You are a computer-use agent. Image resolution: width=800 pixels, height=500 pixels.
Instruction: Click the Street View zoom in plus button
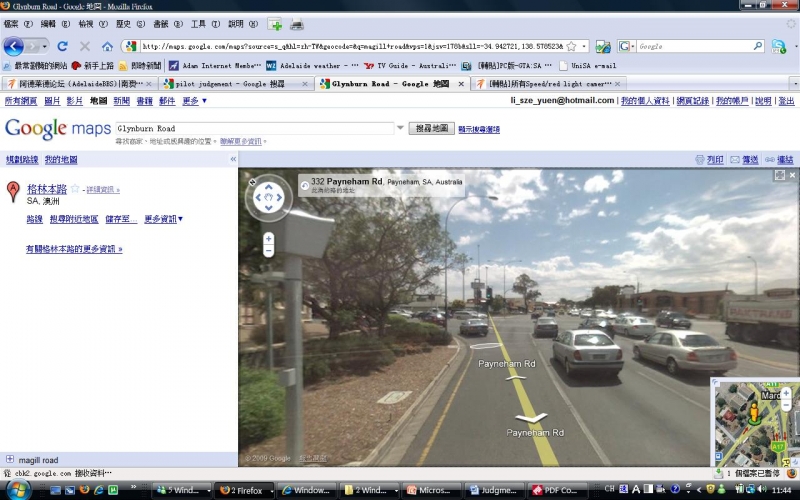click(x=268, y=239)
